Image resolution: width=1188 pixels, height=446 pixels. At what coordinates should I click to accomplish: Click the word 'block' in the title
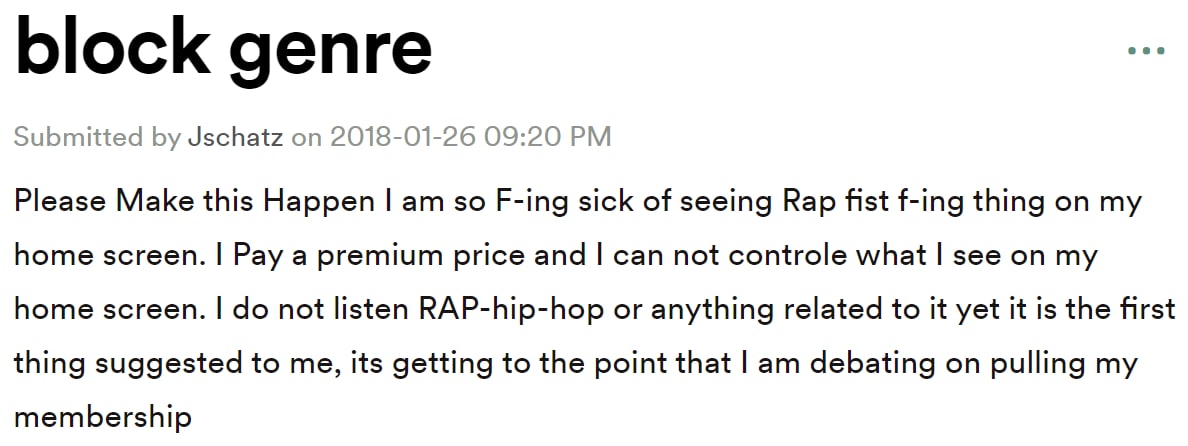(x=112, y=44)
